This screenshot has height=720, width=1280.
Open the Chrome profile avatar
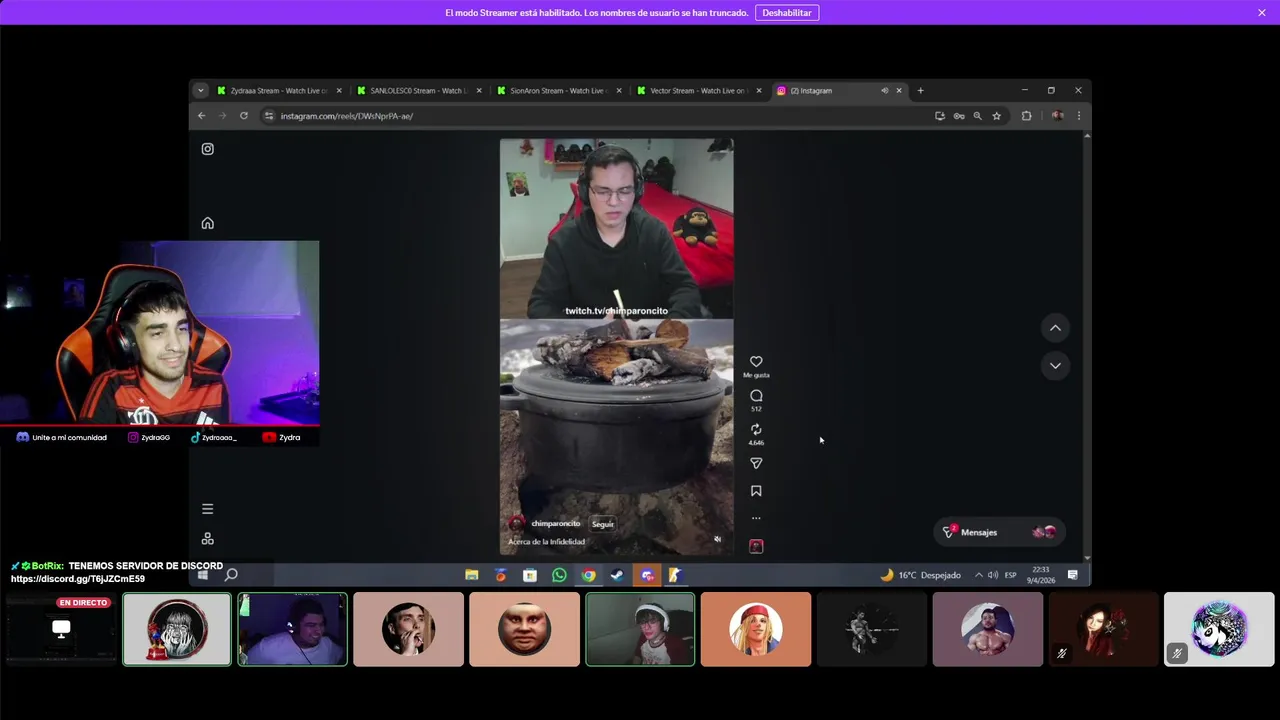pyautogui.click(x=1056, y=116)
